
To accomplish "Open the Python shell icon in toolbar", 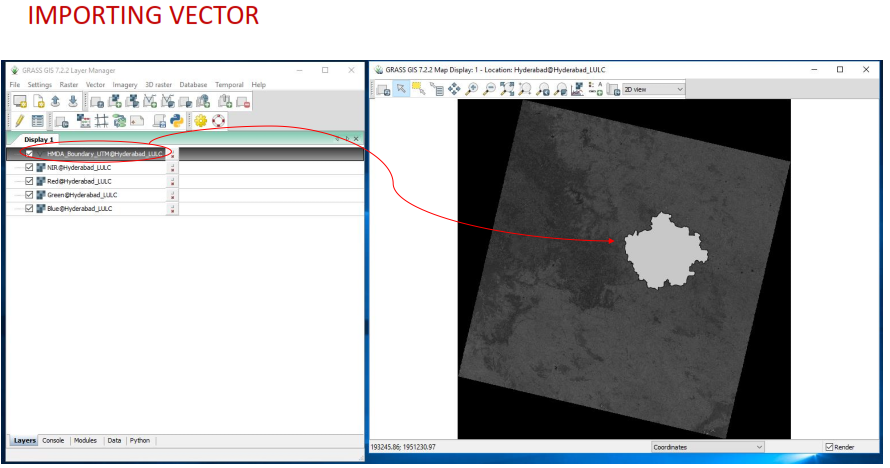I will (176, 121).
